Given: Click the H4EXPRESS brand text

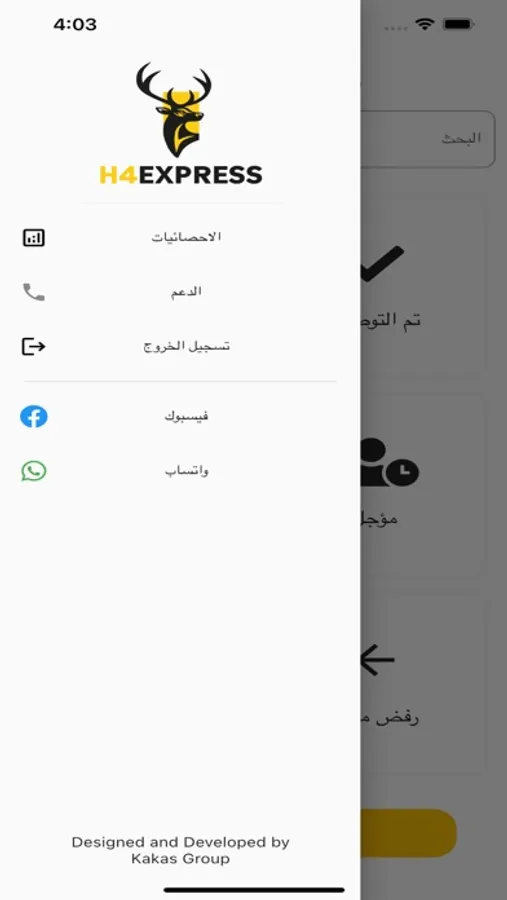Looking at the screenshot, I should 181,175.
